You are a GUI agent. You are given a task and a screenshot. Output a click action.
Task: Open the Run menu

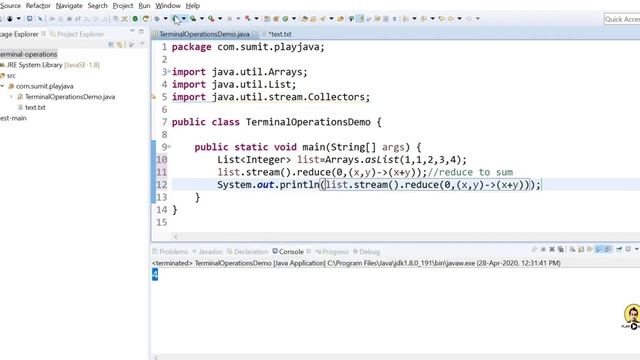(144, 6)
